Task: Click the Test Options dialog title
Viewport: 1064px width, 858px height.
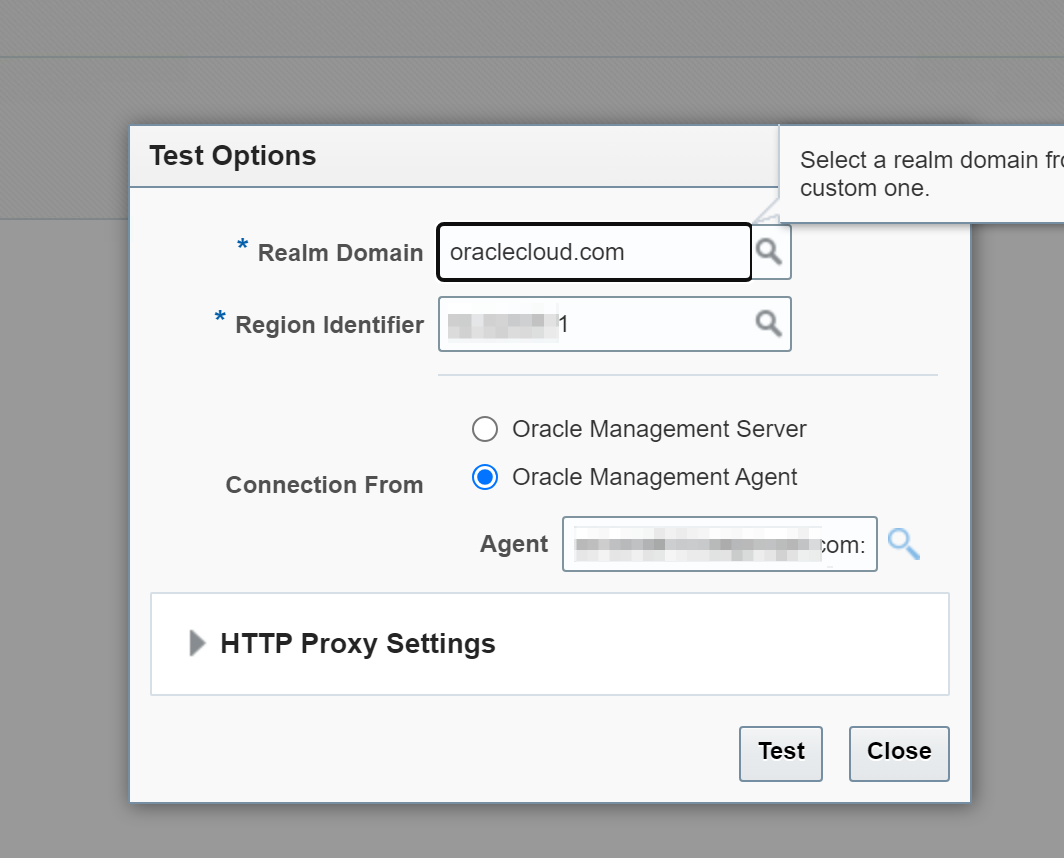Action: tap(233, 156)
